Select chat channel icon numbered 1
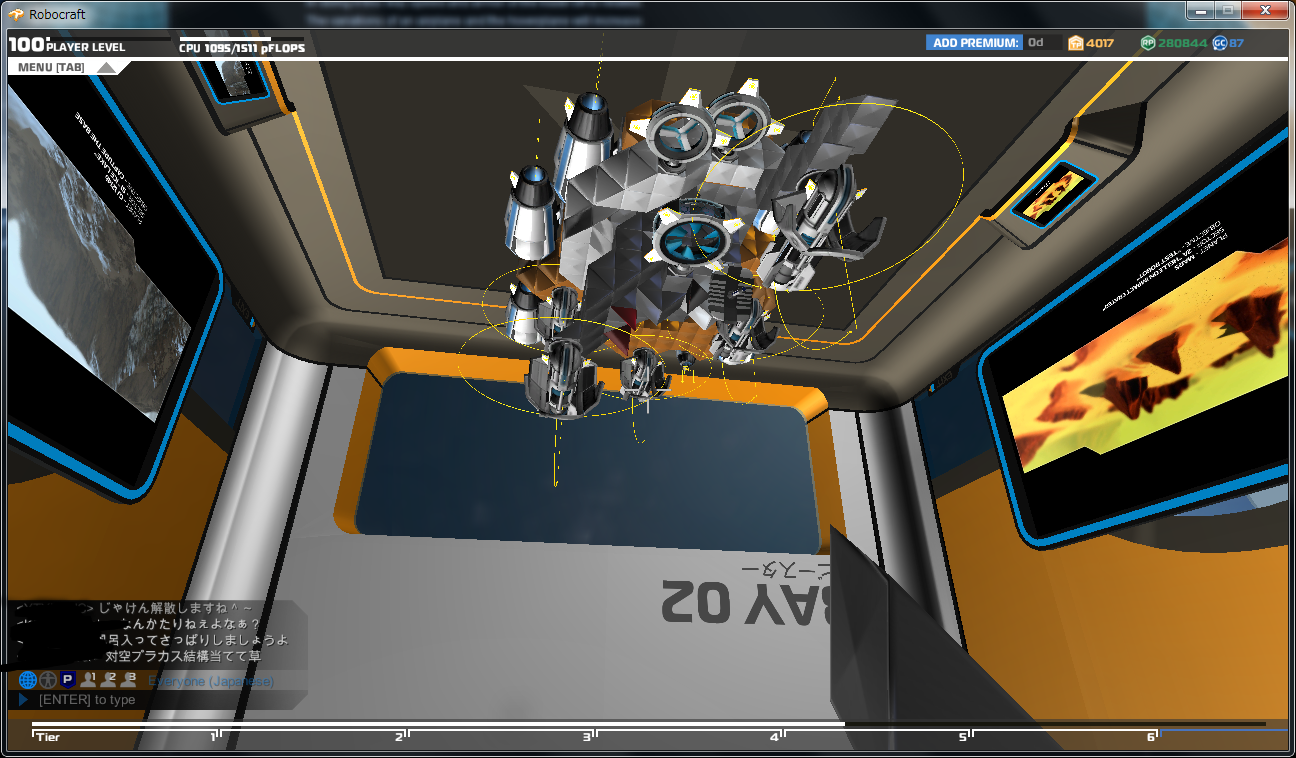The width and height of the screenshot is (1296, 758). (89, 680)
